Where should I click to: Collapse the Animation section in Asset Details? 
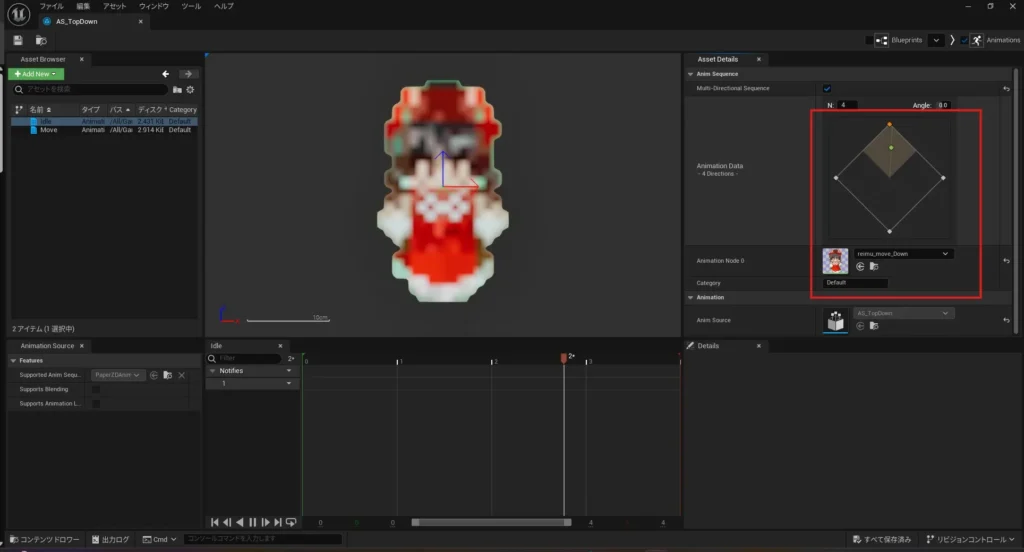click(x=690, y=297)
